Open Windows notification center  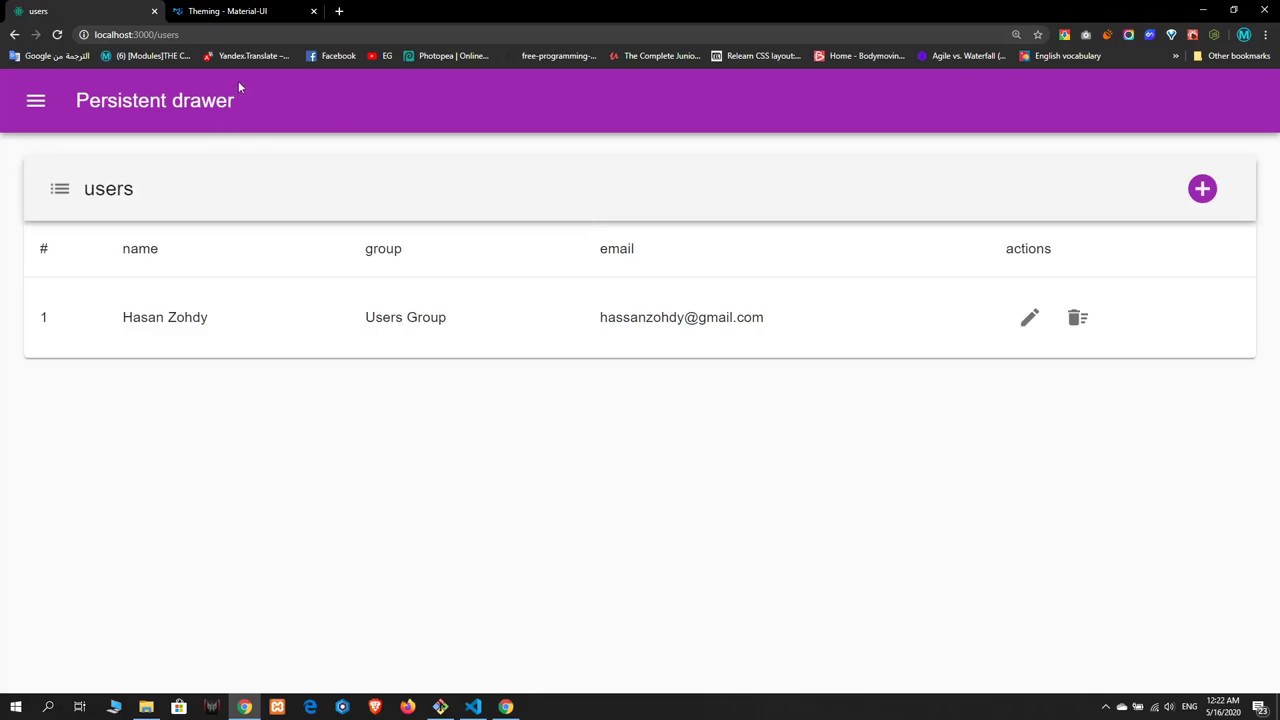(1262, 707)
